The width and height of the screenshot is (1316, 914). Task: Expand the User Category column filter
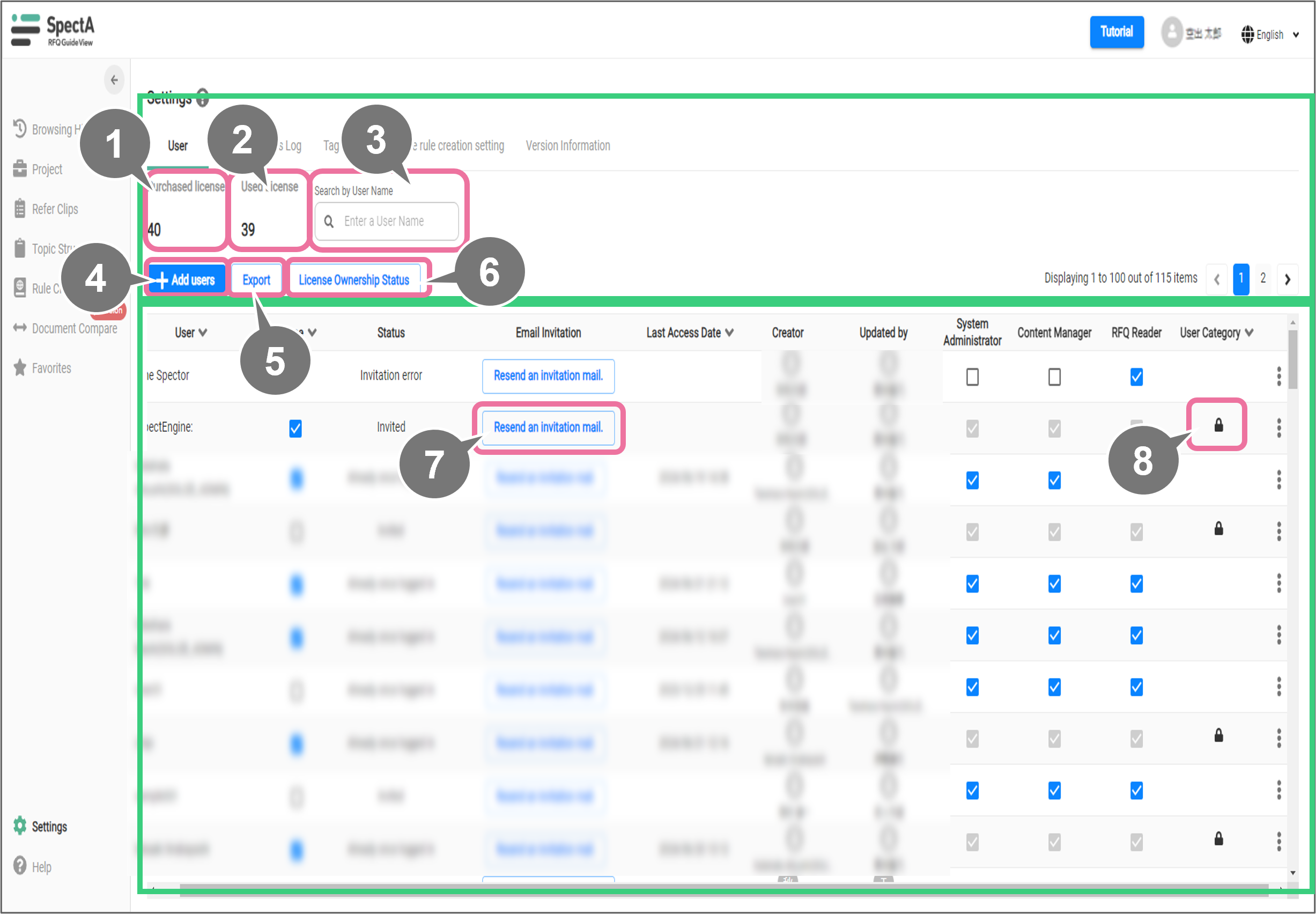1249,332
